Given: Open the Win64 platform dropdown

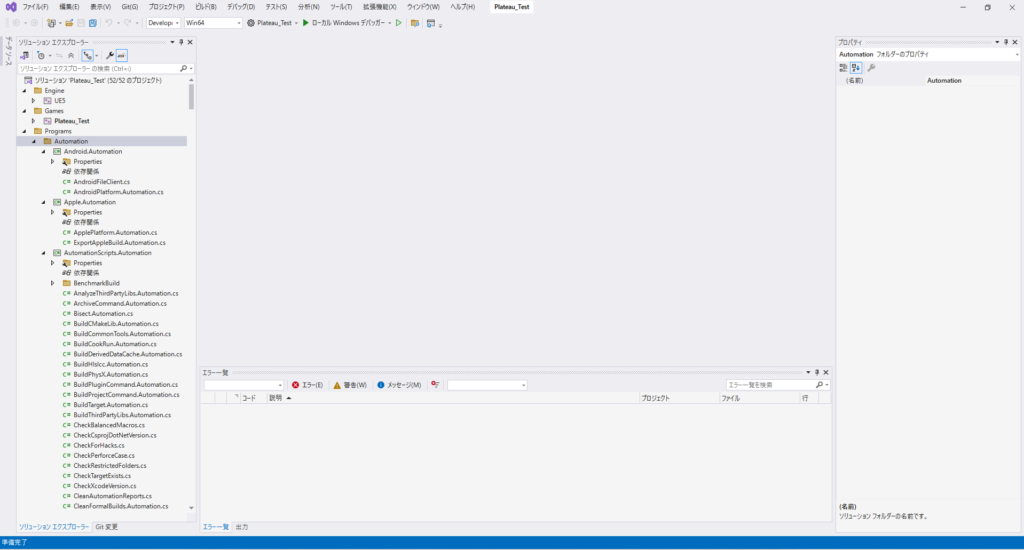Looking at the screenshot, I should (x=212, y=22).
